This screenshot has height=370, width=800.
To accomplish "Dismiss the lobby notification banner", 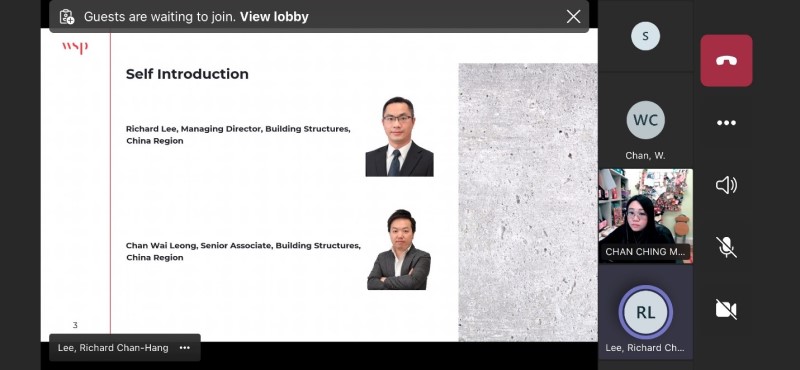I will point(573,17).
